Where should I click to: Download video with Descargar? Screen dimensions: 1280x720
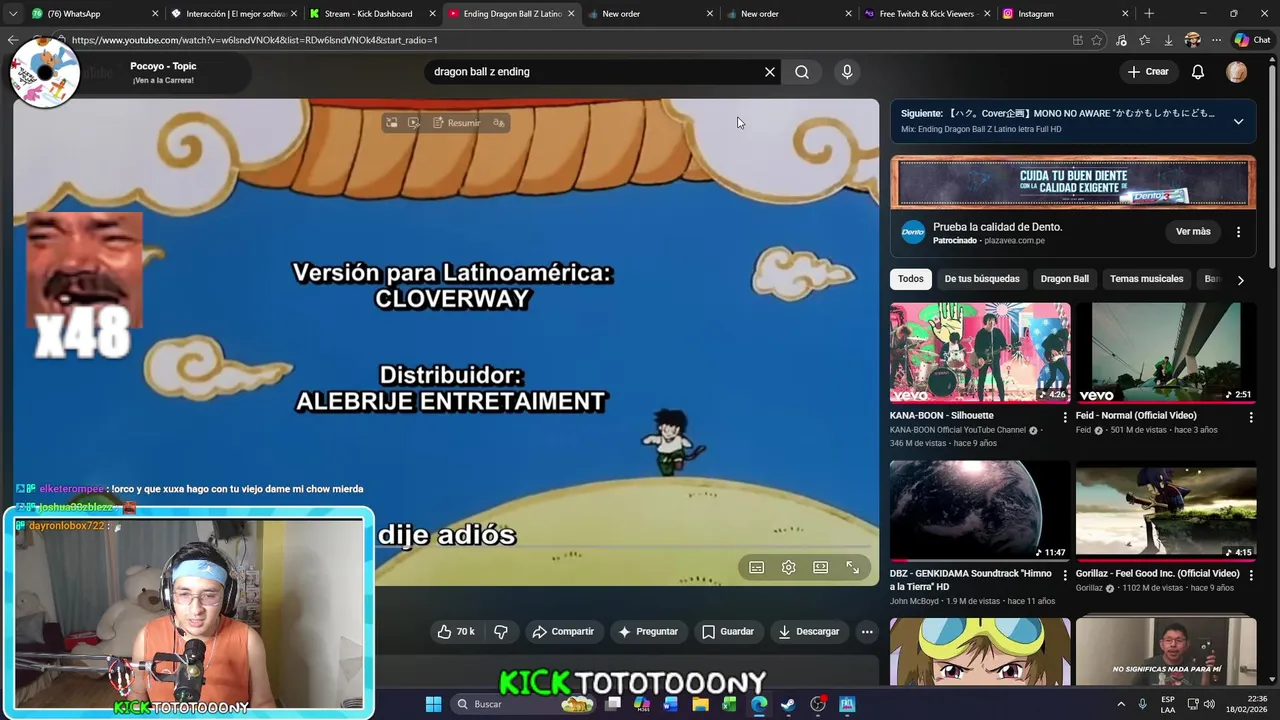click(809, 632)
